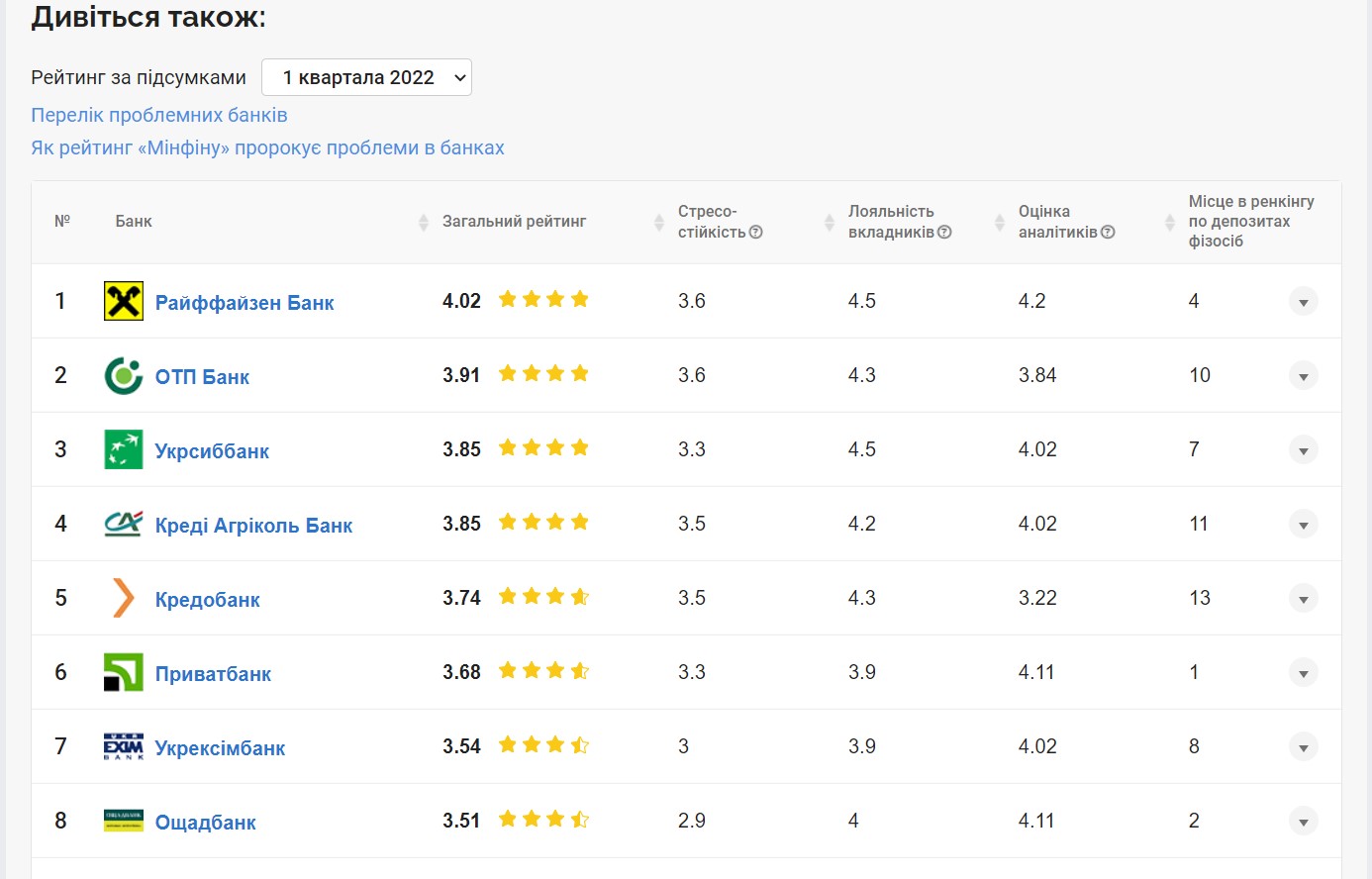Screen dimensions: 1372x879
Task: Expand details for Райффайзен Банк row
Action: point(1303,302)
